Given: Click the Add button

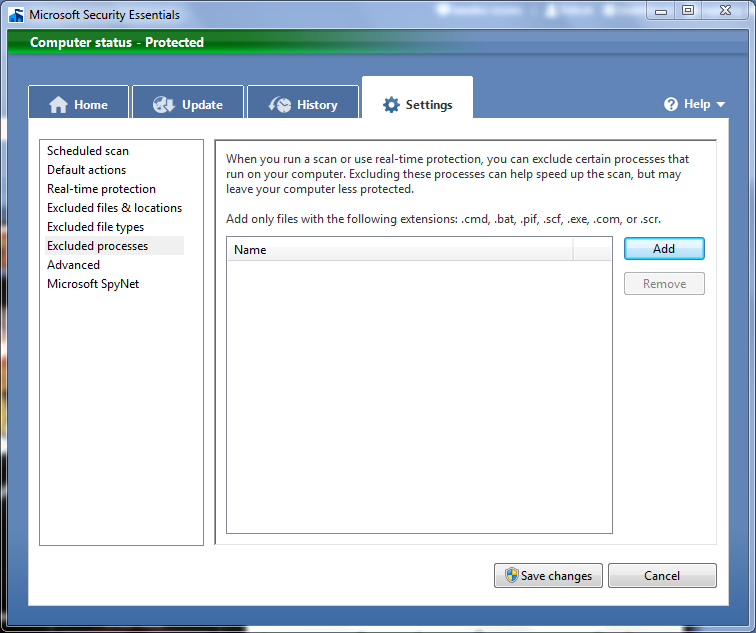Looking at the screenshot, I should (x=664, y=249).
